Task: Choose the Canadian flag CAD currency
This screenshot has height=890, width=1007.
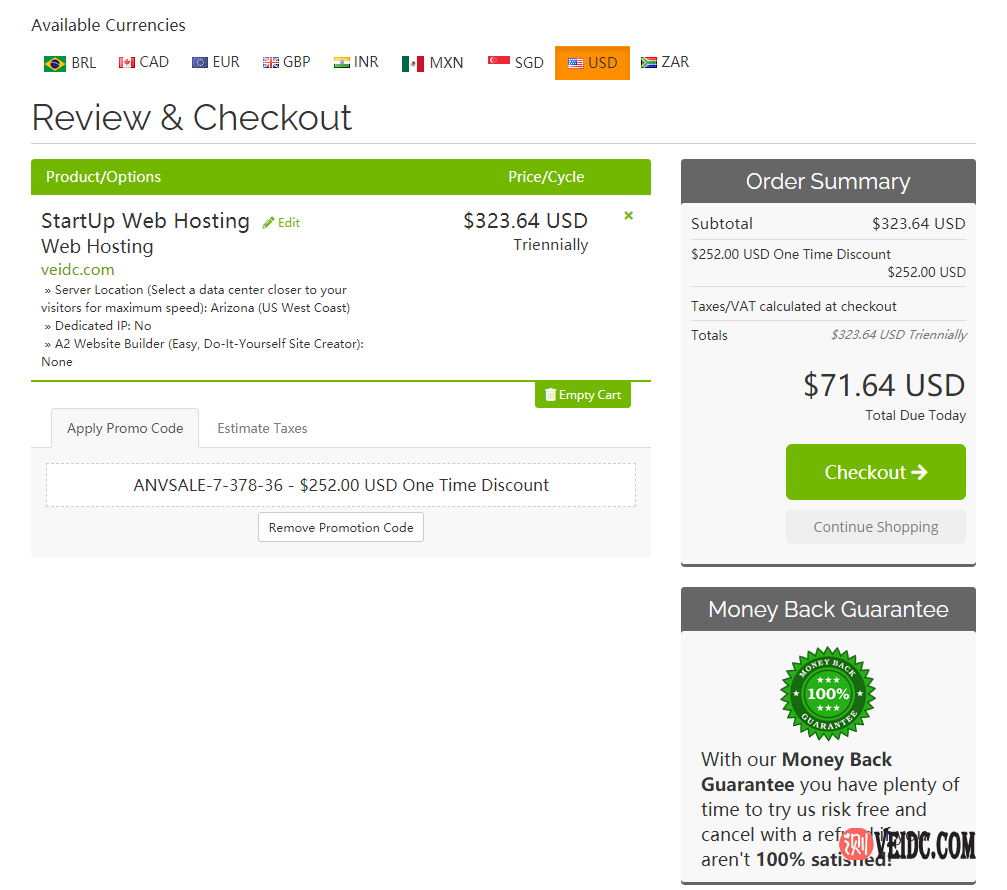Action: click(144, 62)
